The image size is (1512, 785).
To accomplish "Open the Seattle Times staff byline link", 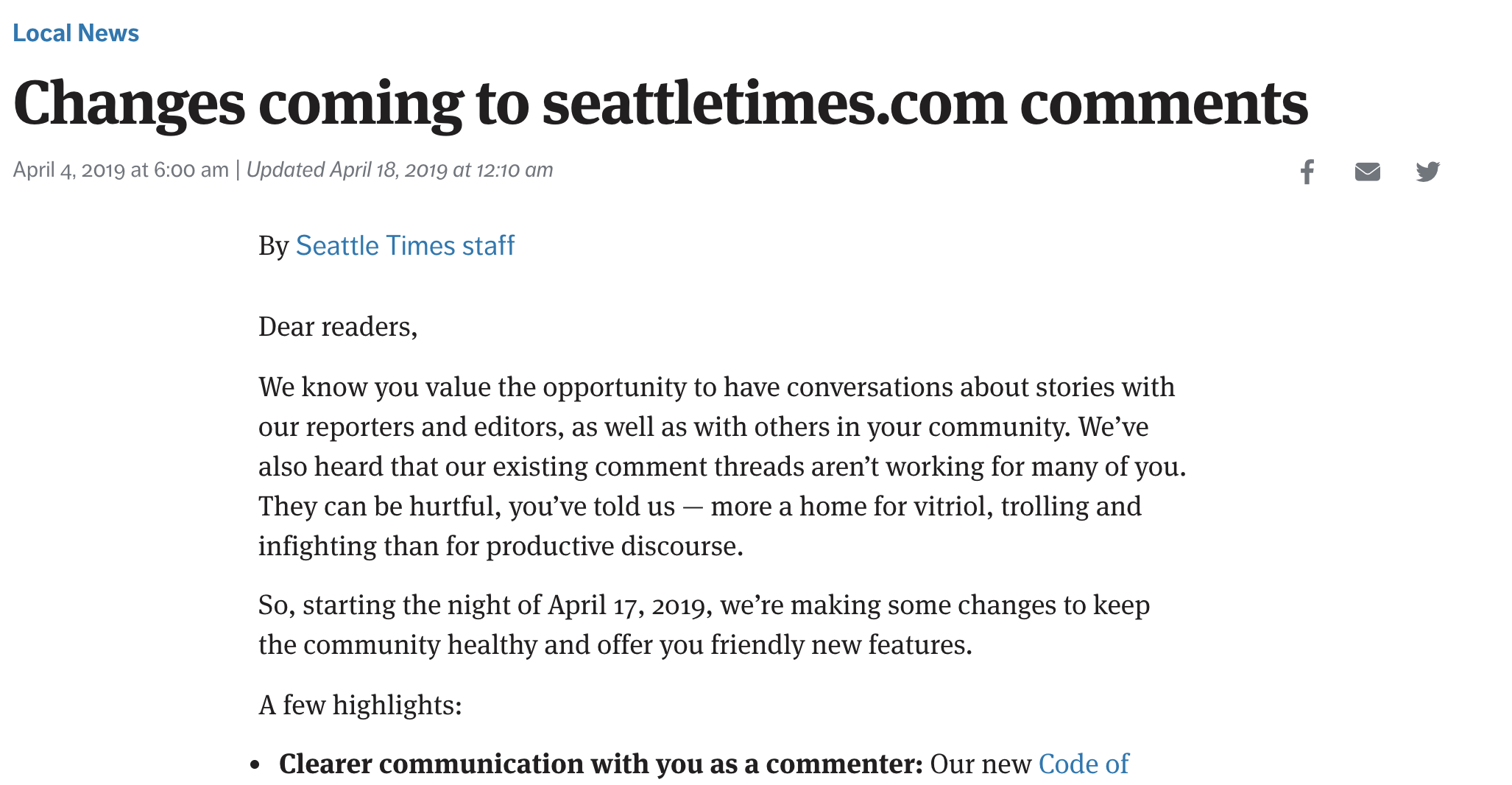I will tap(405, 246).
